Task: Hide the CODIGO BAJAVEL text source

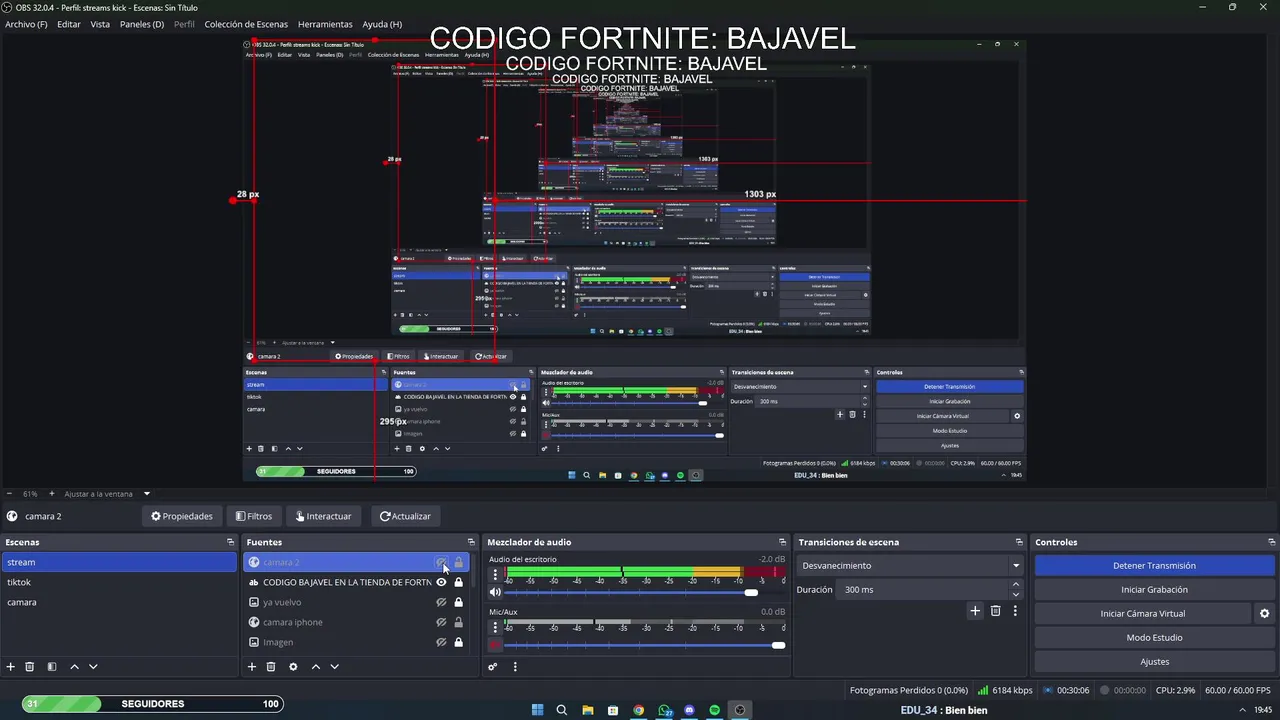Action: tap(441, 582)
